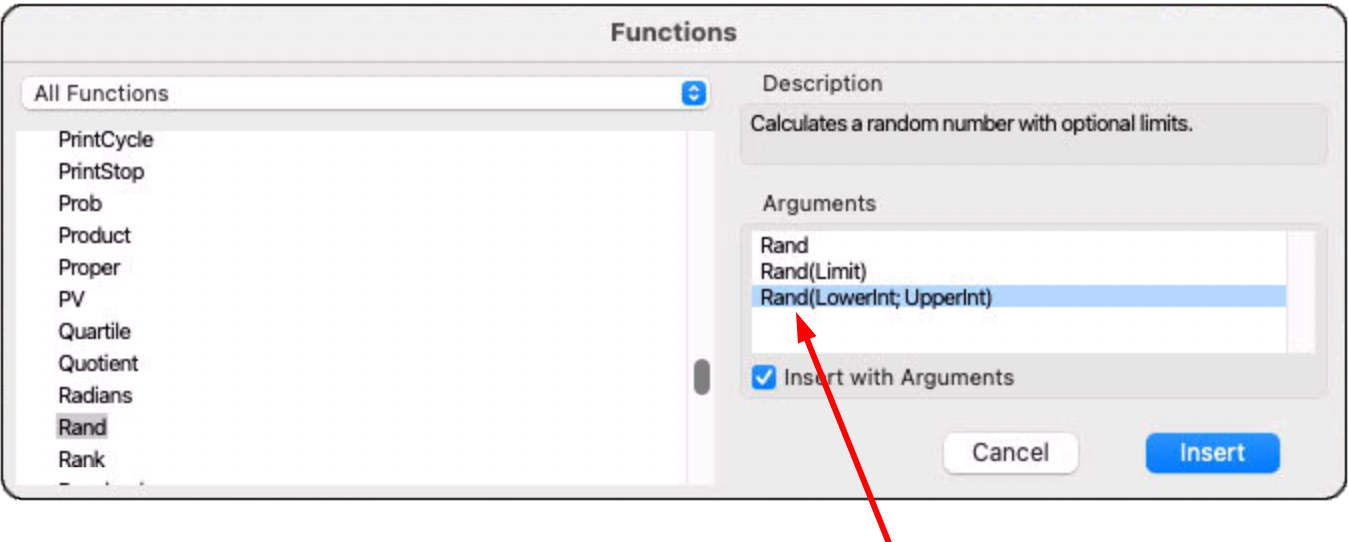Pick the Proper function entry
The image size is (1348, 542).
(x=89, y=268)
